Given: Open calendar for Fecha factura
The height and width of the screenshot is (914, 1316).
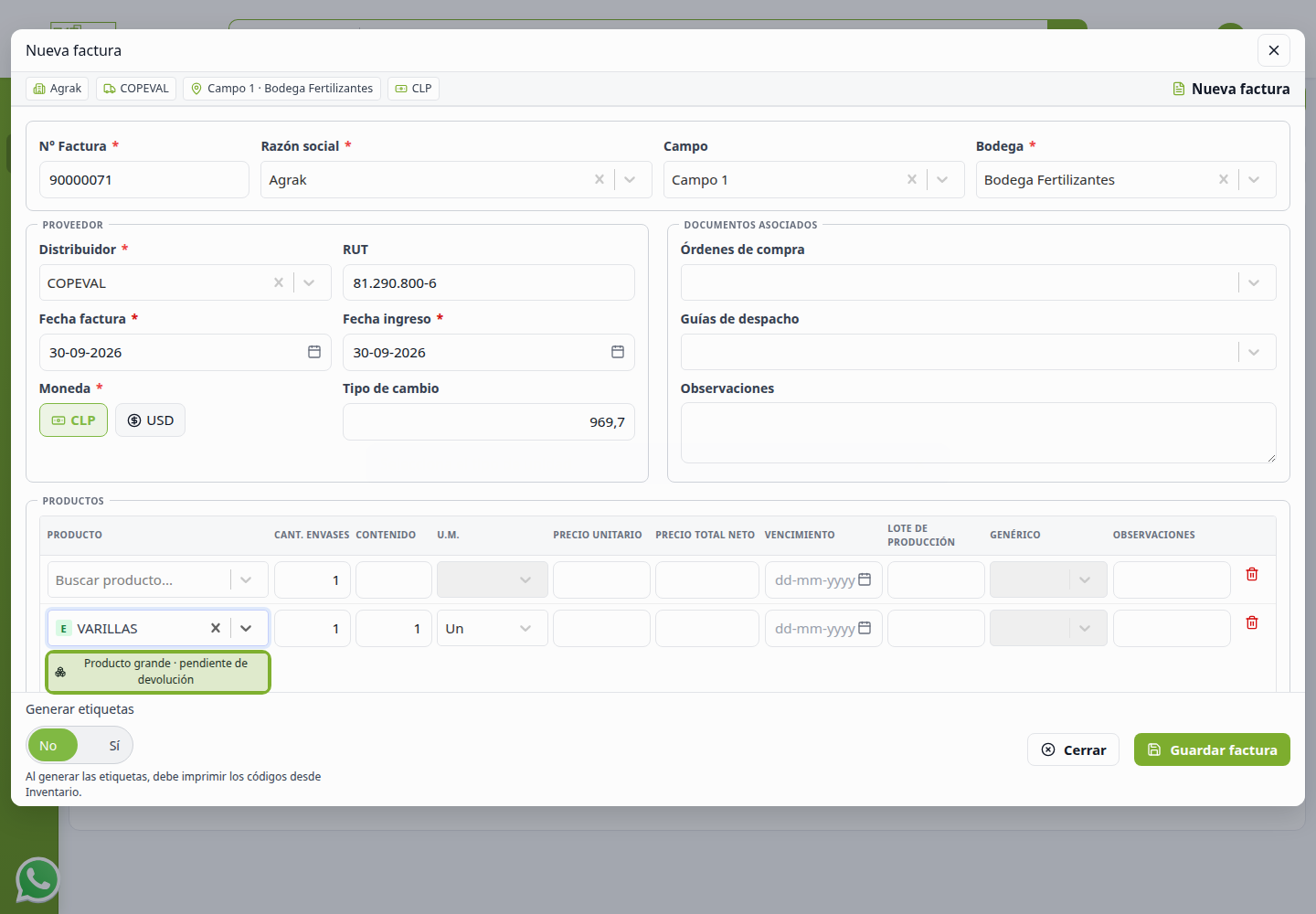Looking at the screenshot, I should 314,352.
